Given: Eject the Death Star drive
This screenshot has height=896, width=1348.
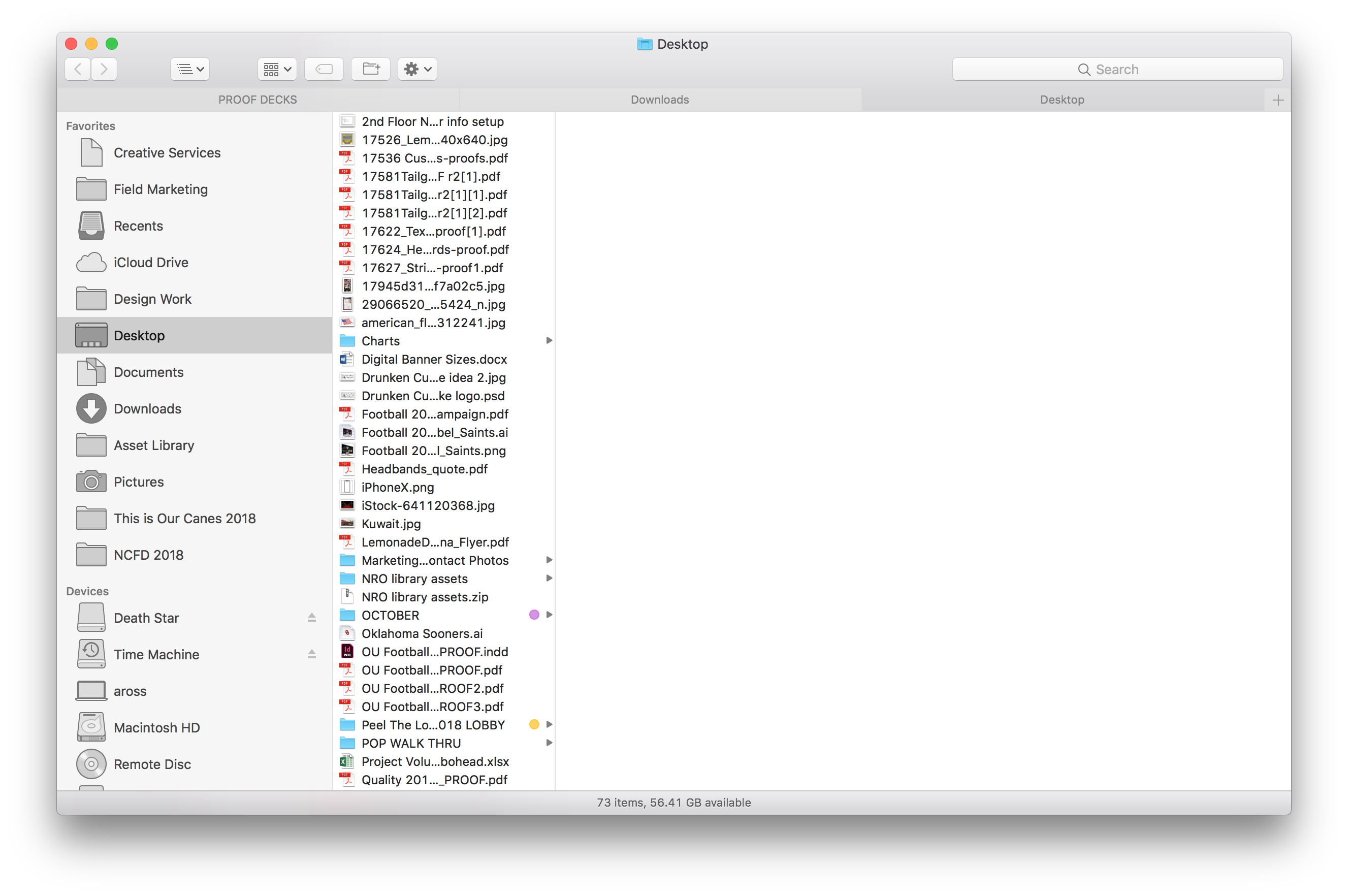Looking at the screenshot, I should (311, 618).
